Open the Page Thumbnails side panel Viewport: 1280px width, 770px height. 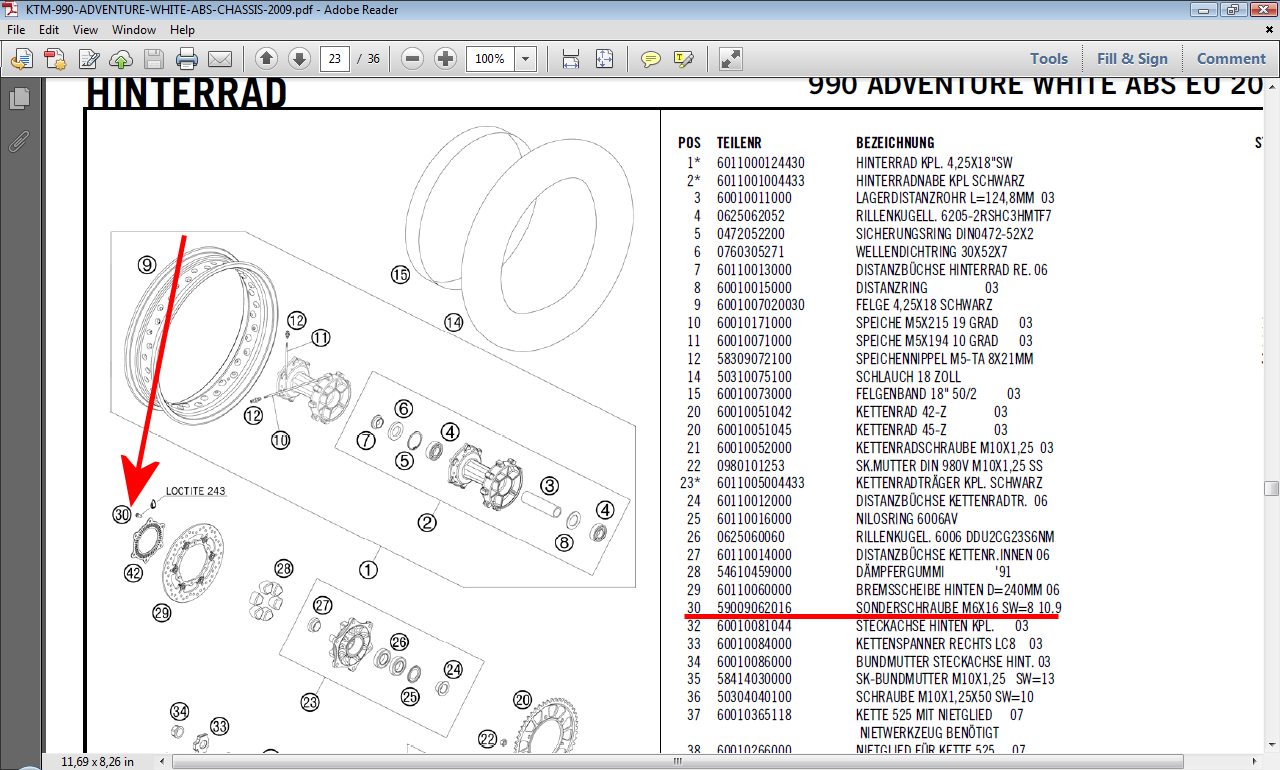[19, 99]
